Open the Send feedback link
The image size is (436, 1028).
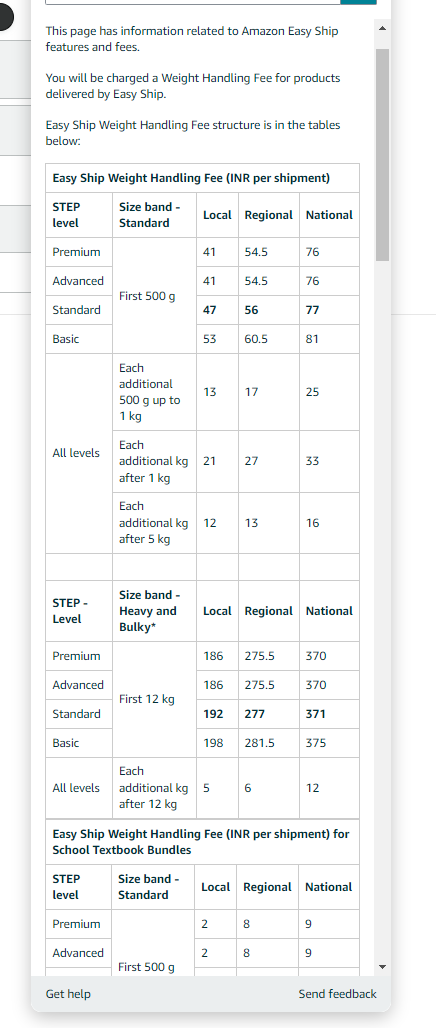click(x=338, y=994)
